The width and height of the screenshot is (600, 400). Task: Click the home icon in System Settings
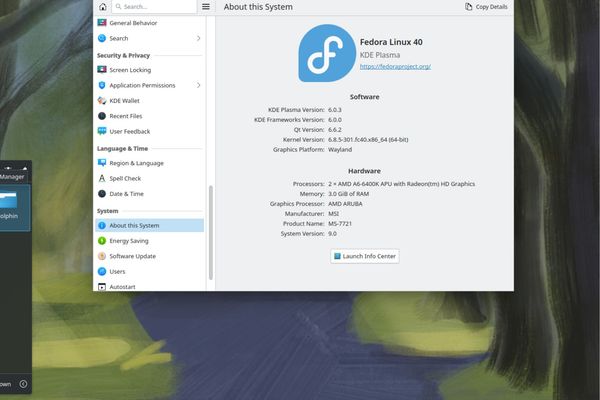pyautogui.click(x=103, y=7)
